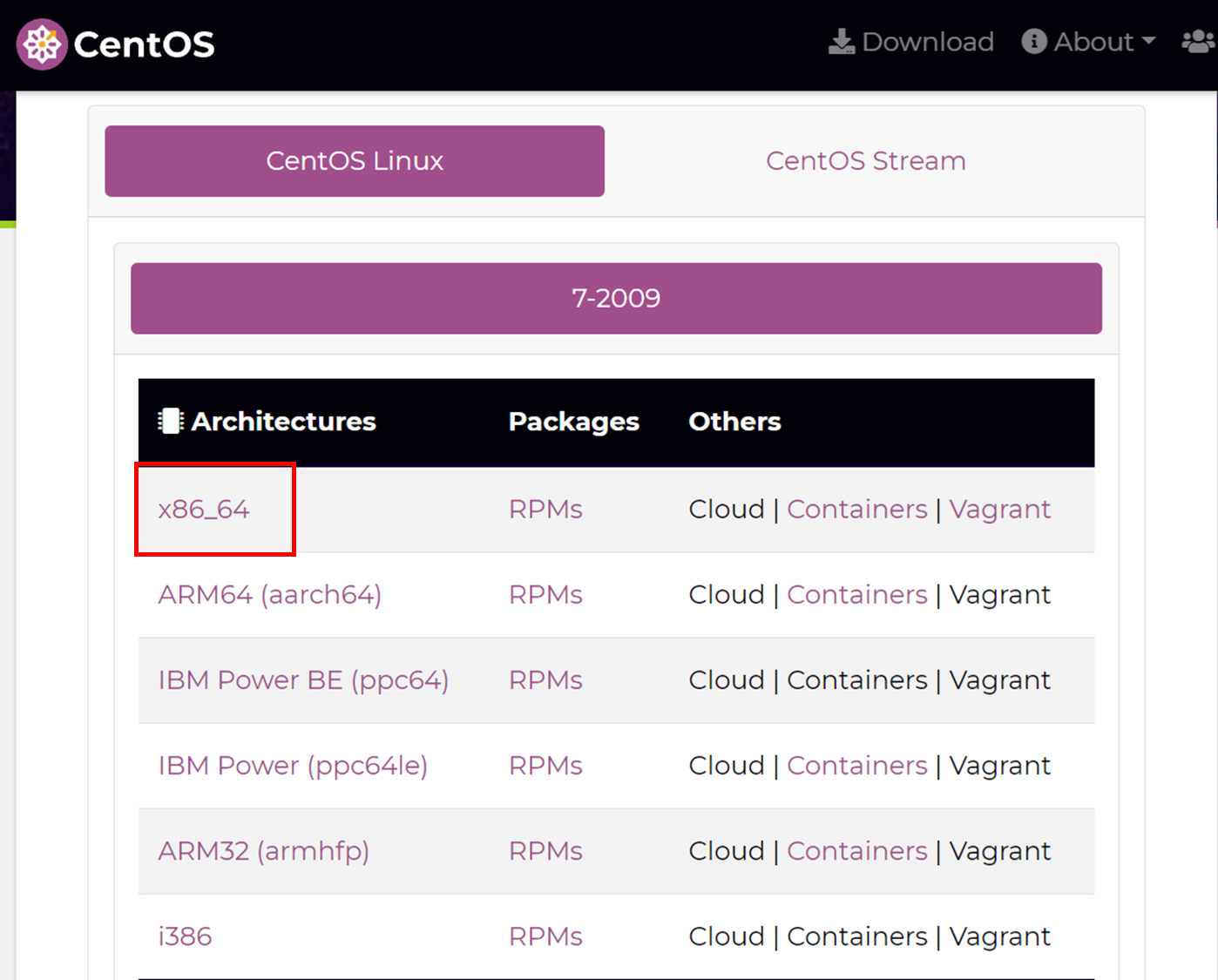Click the Architectures chip icon in table header
Viewport: 1218px width, 980px height.
click(x=170, y=422)
